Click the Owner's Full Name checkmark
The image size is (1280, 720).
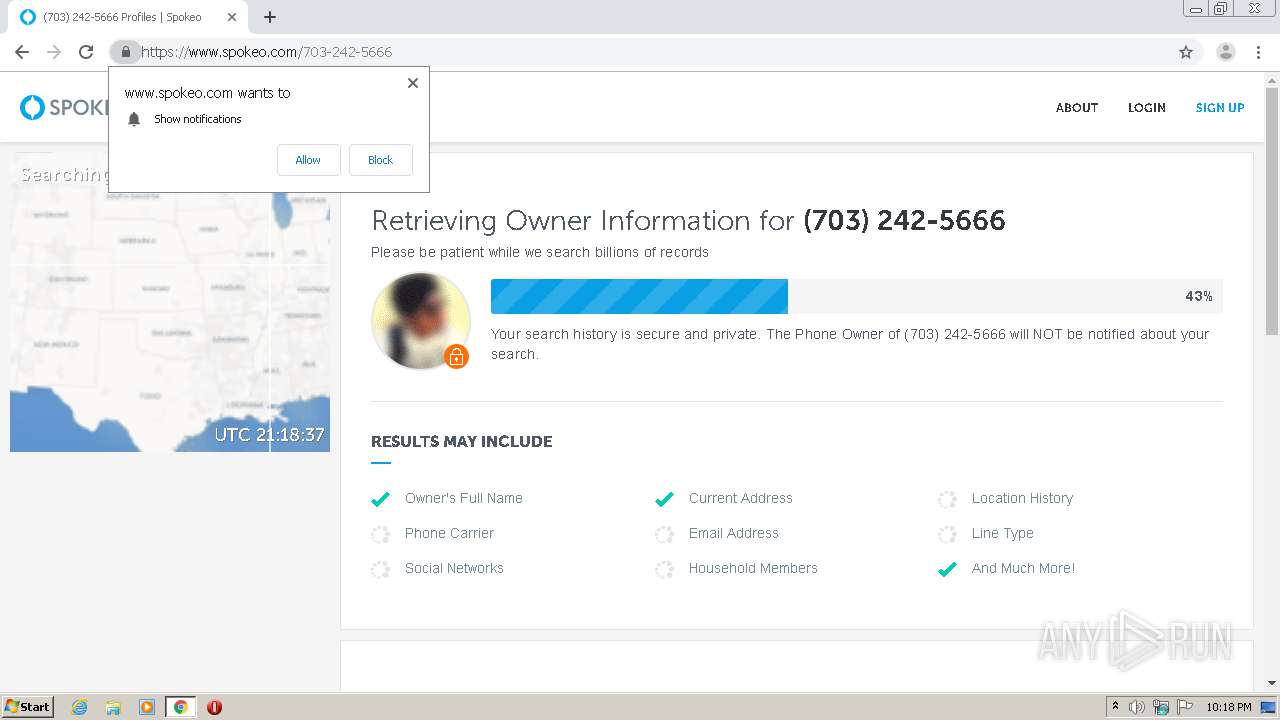point(380,499)
